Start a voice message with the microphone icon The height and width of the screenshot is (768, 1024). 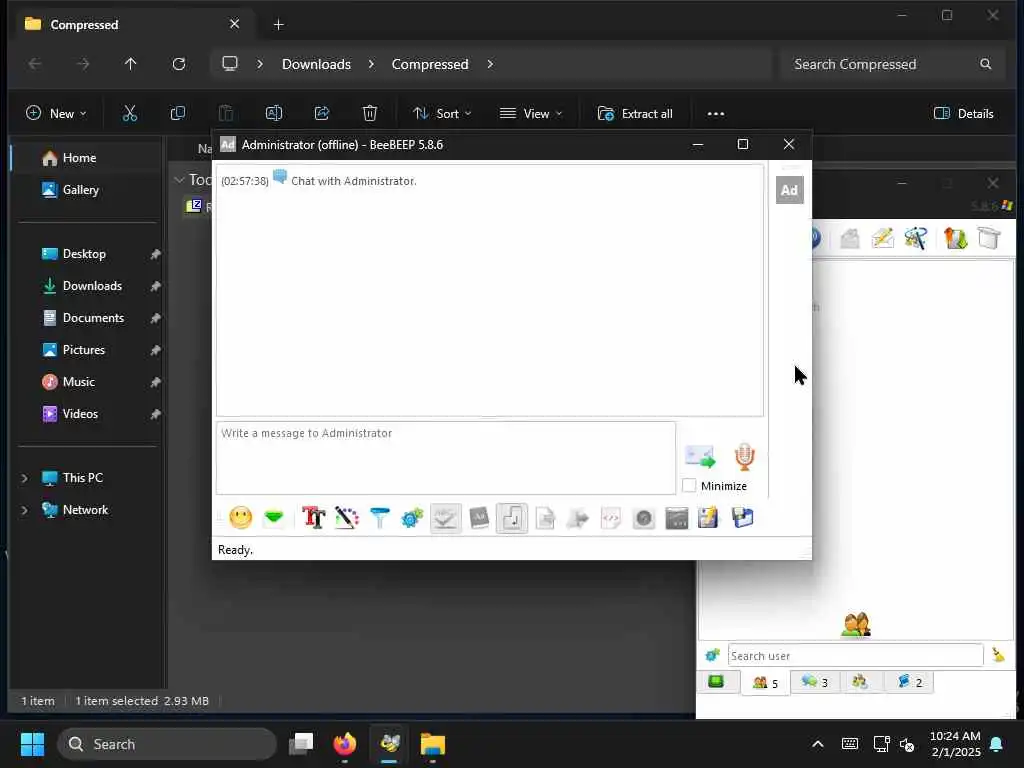point(744,456)
